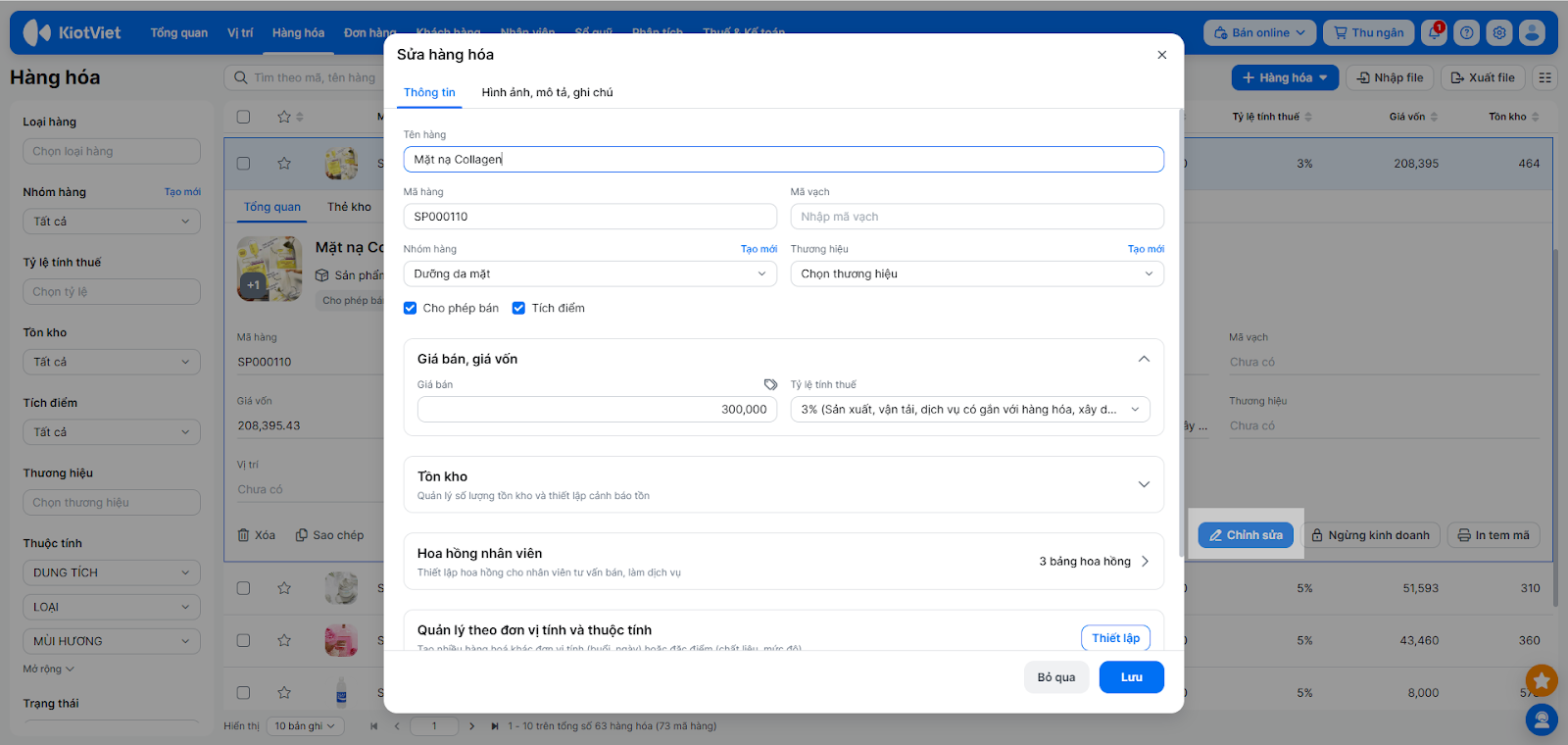Open the Tỷ lệ tính thuế 3% dropdown

(970, 410)
